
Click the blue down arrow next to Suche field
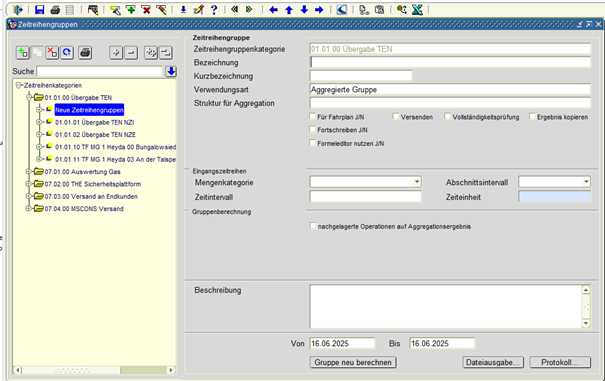coord(171,71)
